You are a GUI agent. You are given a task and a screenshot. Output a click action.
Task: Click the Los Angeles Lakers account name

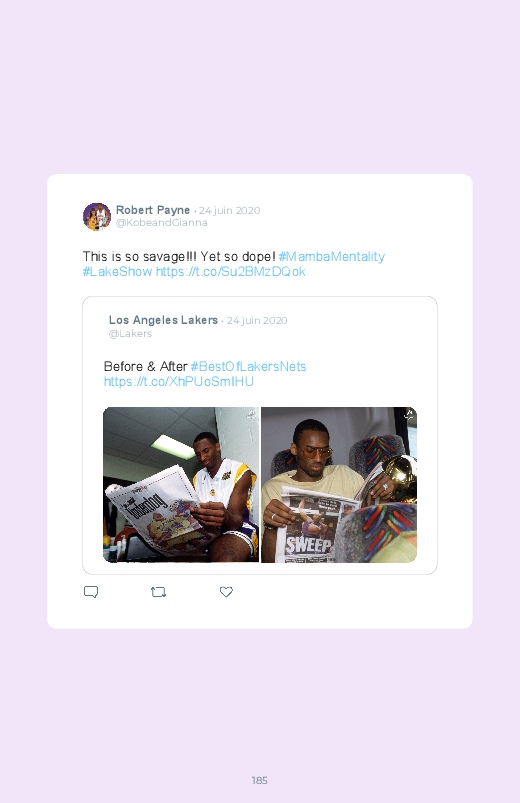pyautogui.click(x=163, y=320)
